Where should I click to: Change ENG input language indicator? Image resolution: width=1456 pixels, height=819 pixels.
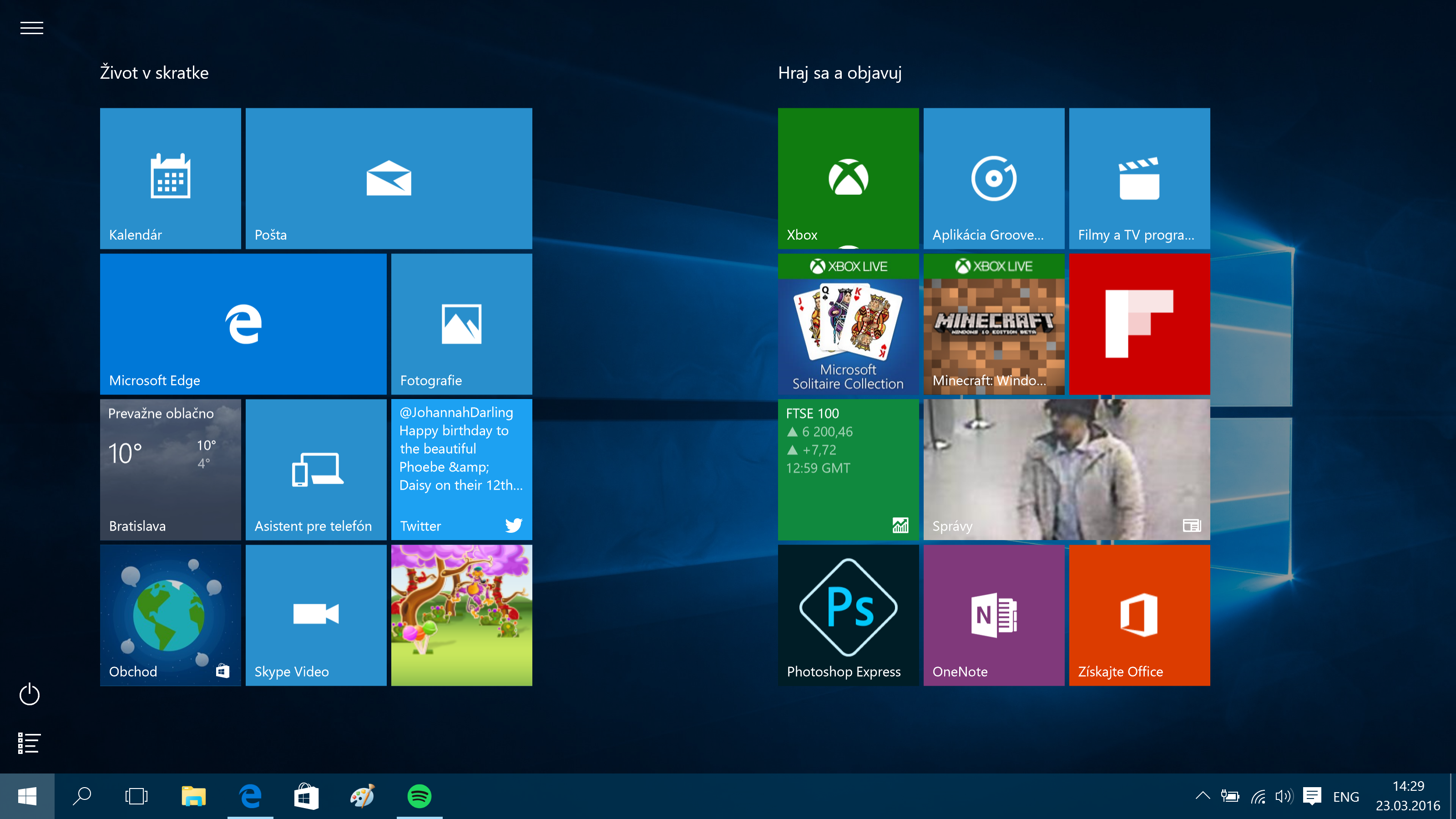point(1346,797)
